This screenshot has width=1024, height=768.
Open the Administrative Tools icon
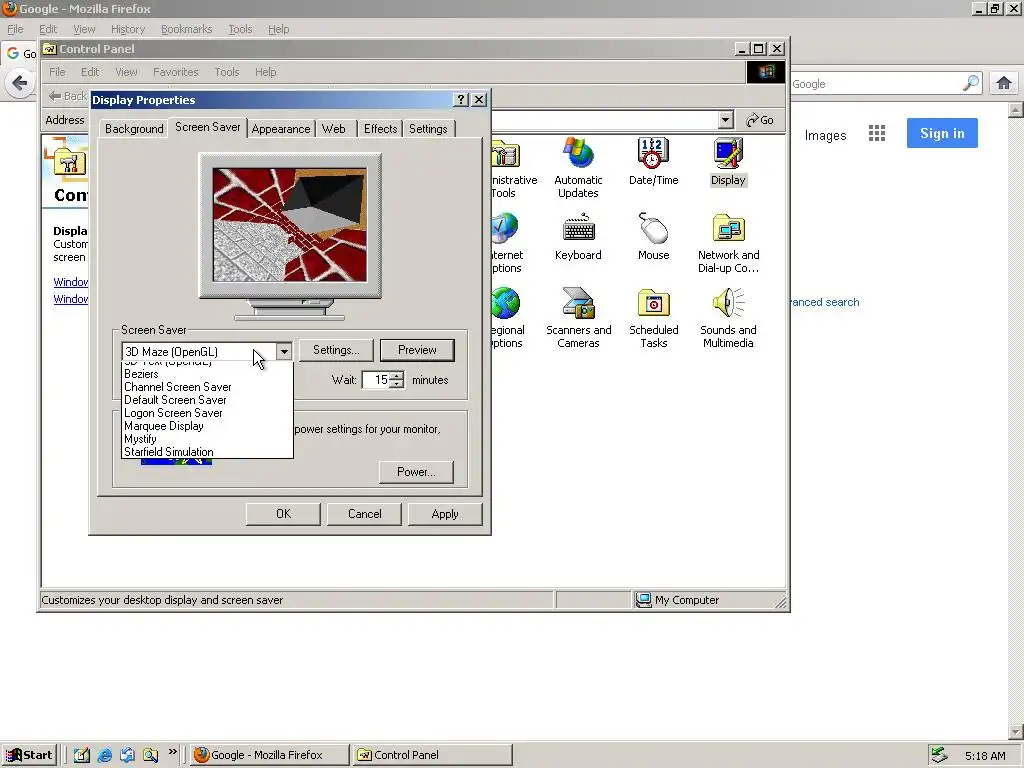511,167
